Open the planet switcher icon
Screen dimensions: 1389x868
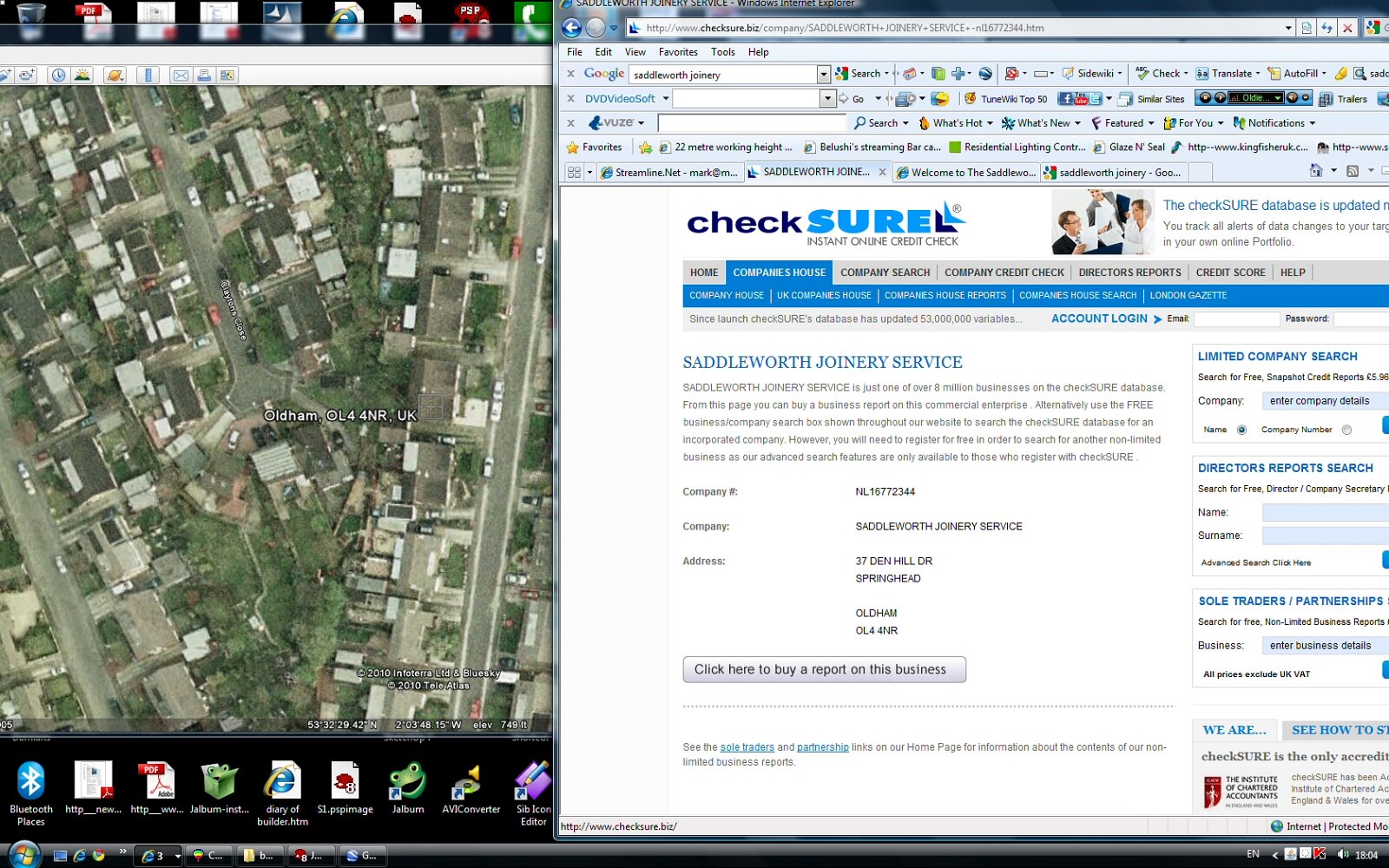pos(115,76)
